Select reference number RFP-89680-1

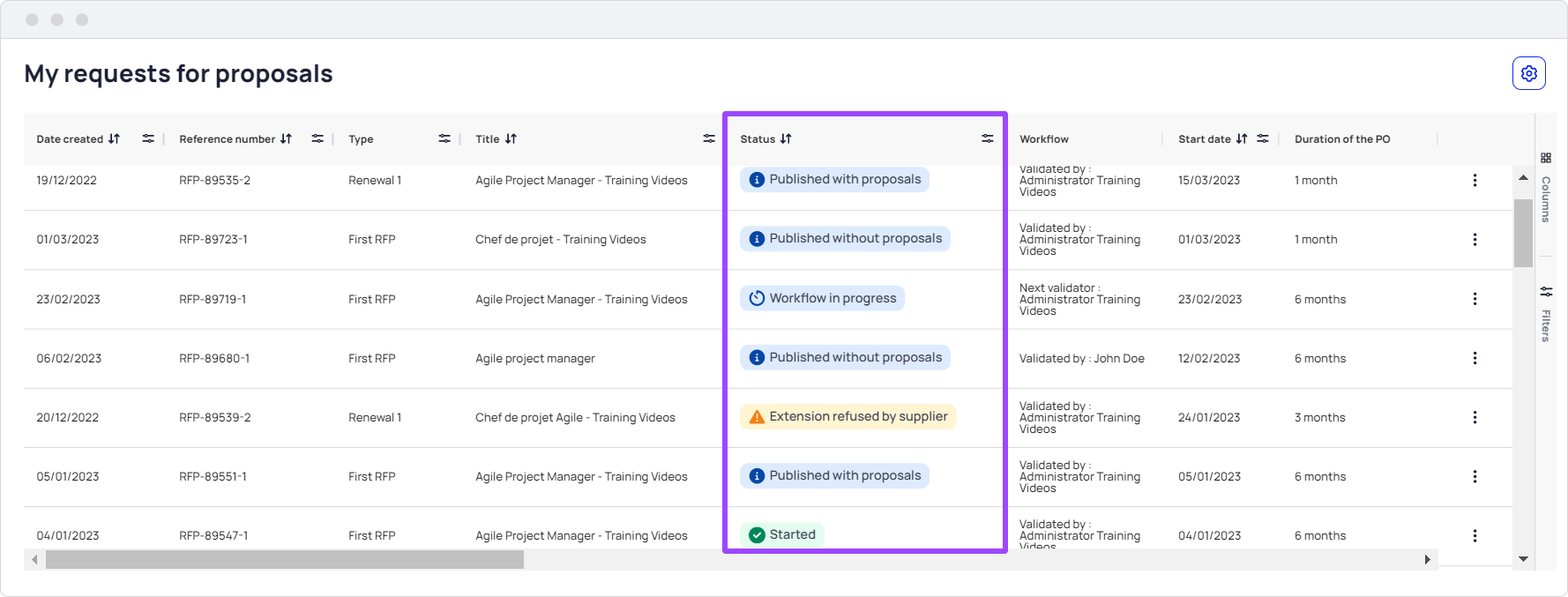[x=214, y=359]
